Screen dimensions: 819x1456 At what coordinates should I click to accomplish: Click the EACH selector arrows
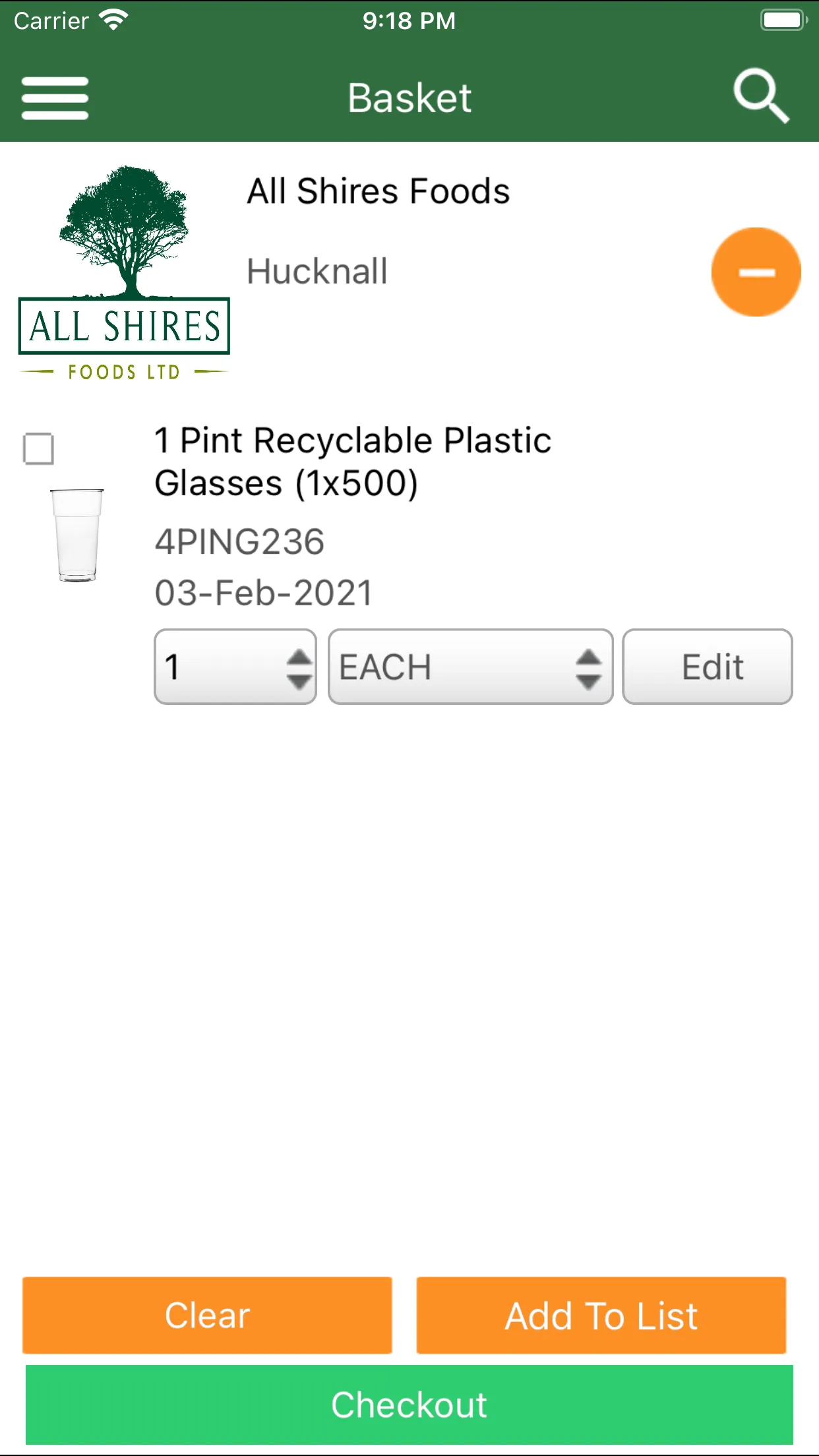point(588,667)
